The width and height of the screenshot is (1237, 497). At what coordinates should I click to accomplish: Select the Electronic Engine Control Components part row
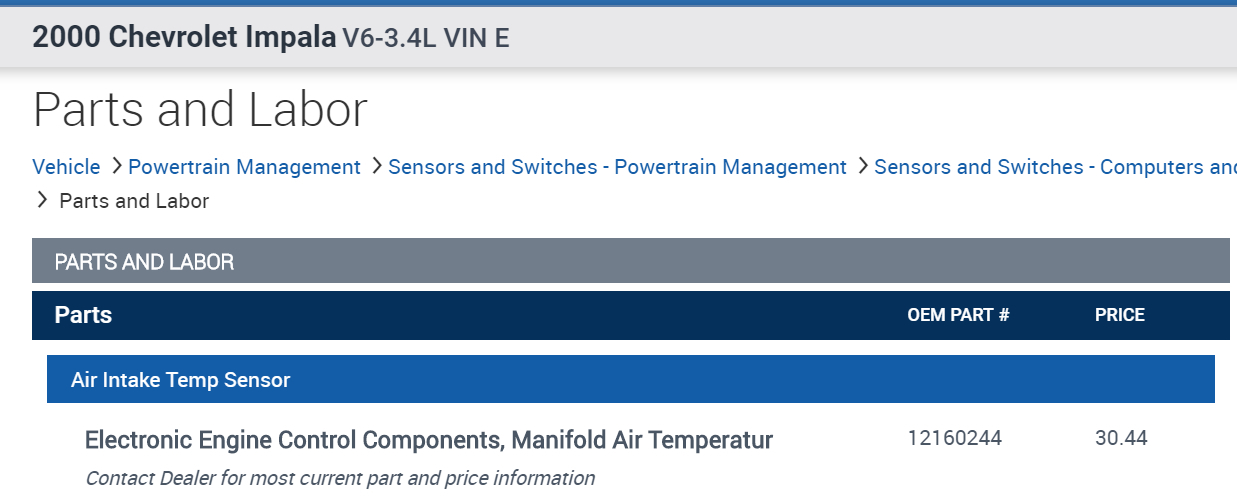coord(428,439)
